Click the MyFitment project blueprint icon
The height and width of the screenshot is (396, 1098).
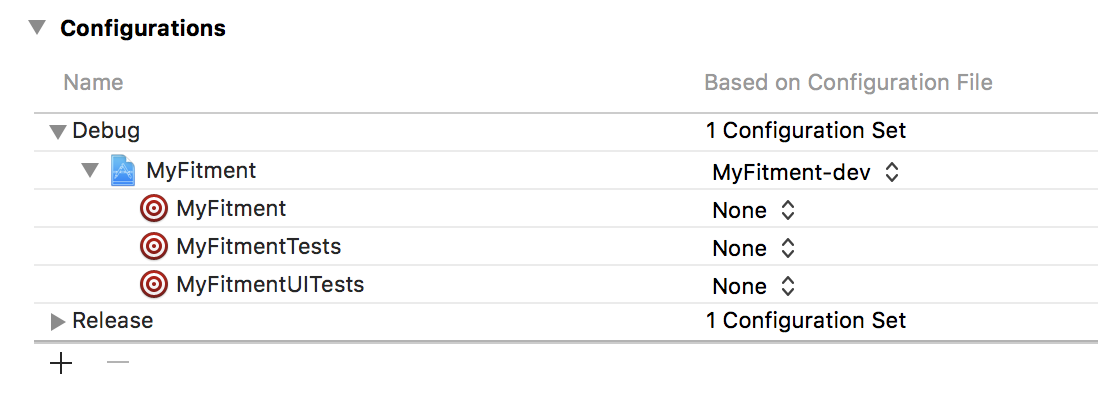[x=123, y=171]
